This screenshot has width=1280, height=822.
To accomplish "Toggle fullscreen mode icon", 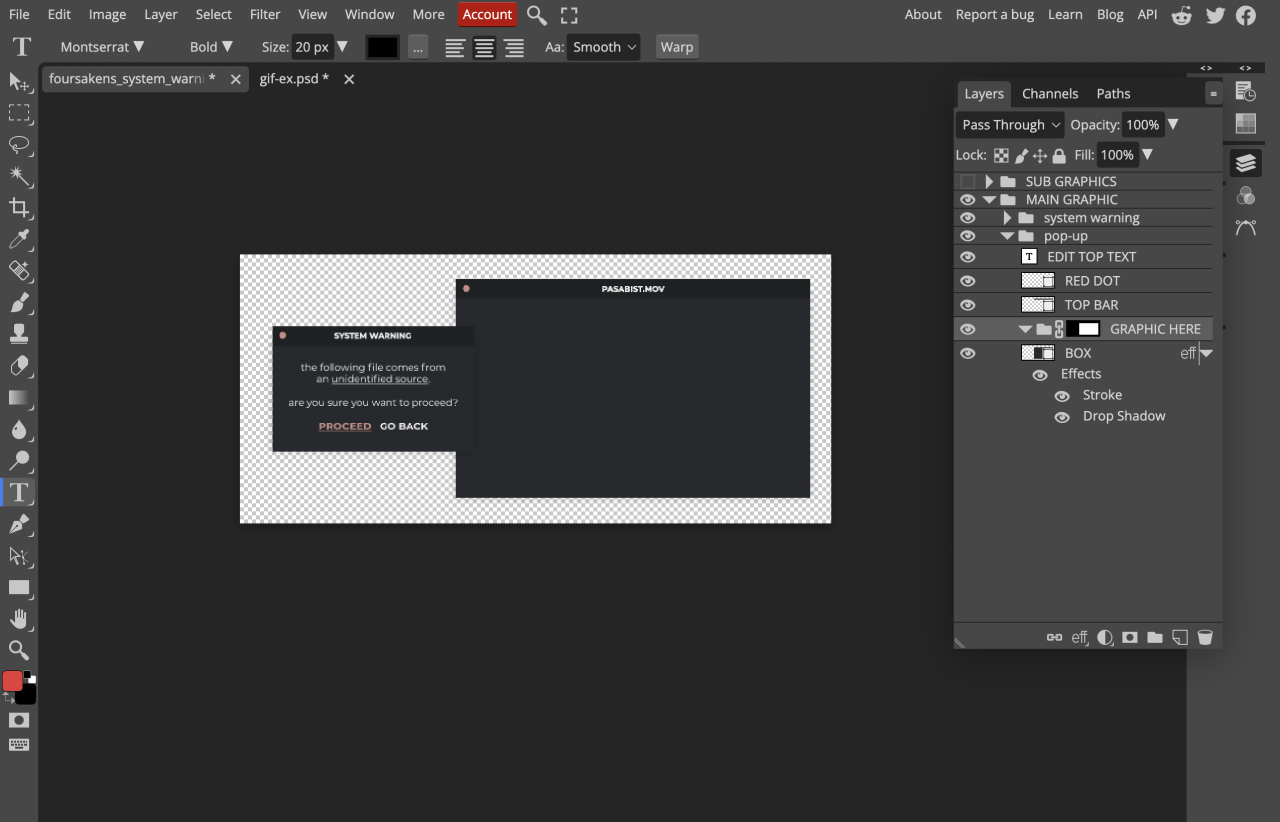I will 569,15.
